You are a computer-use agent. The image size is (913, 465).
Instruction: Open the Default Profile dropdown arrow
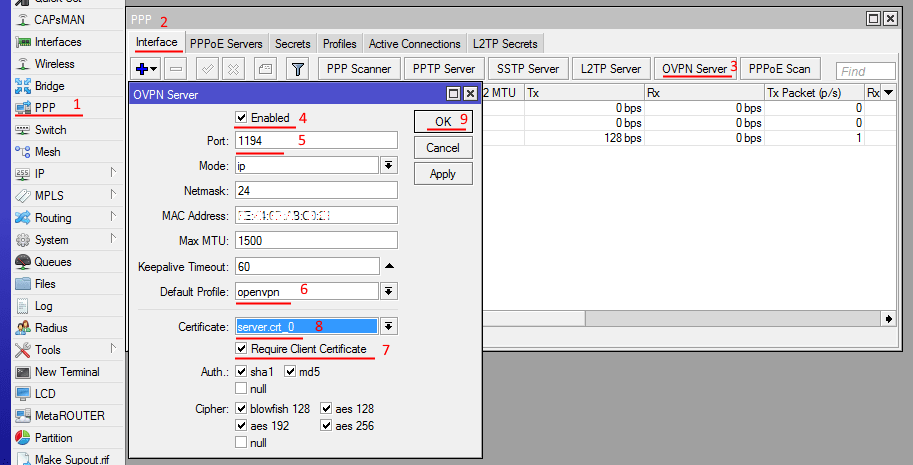pos(389,291)
